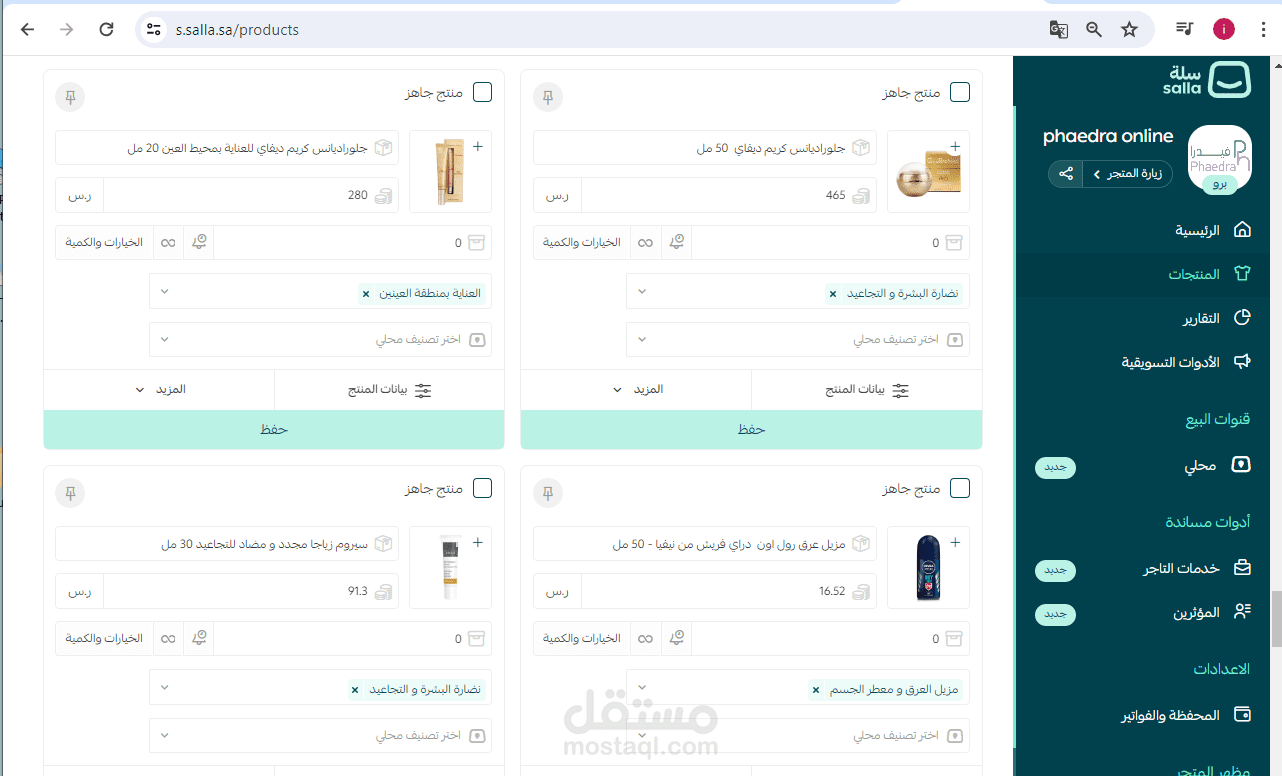This screenshot has width=1282, height=776.
Task: Pin the سيروم زياجا product card
Action: pyautogui.click(x=70, y=493)
